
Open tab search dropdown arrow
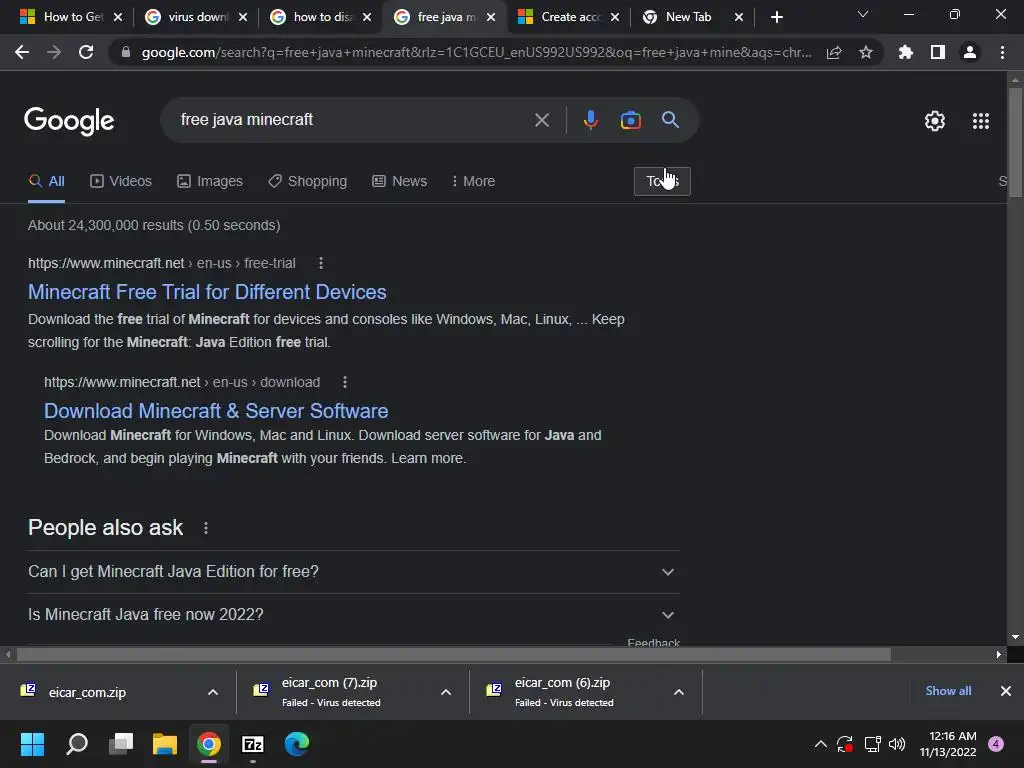[863, 14]
